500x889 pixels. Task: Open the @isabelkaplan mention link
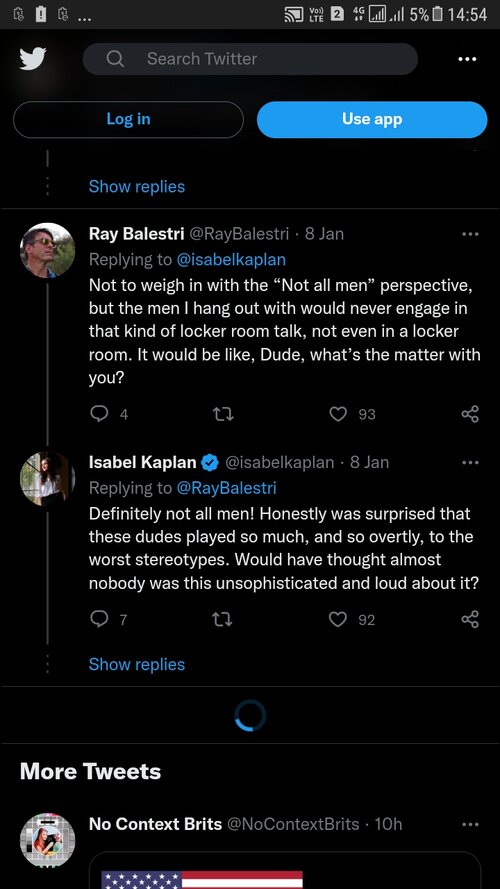click(x=231, y=260)
